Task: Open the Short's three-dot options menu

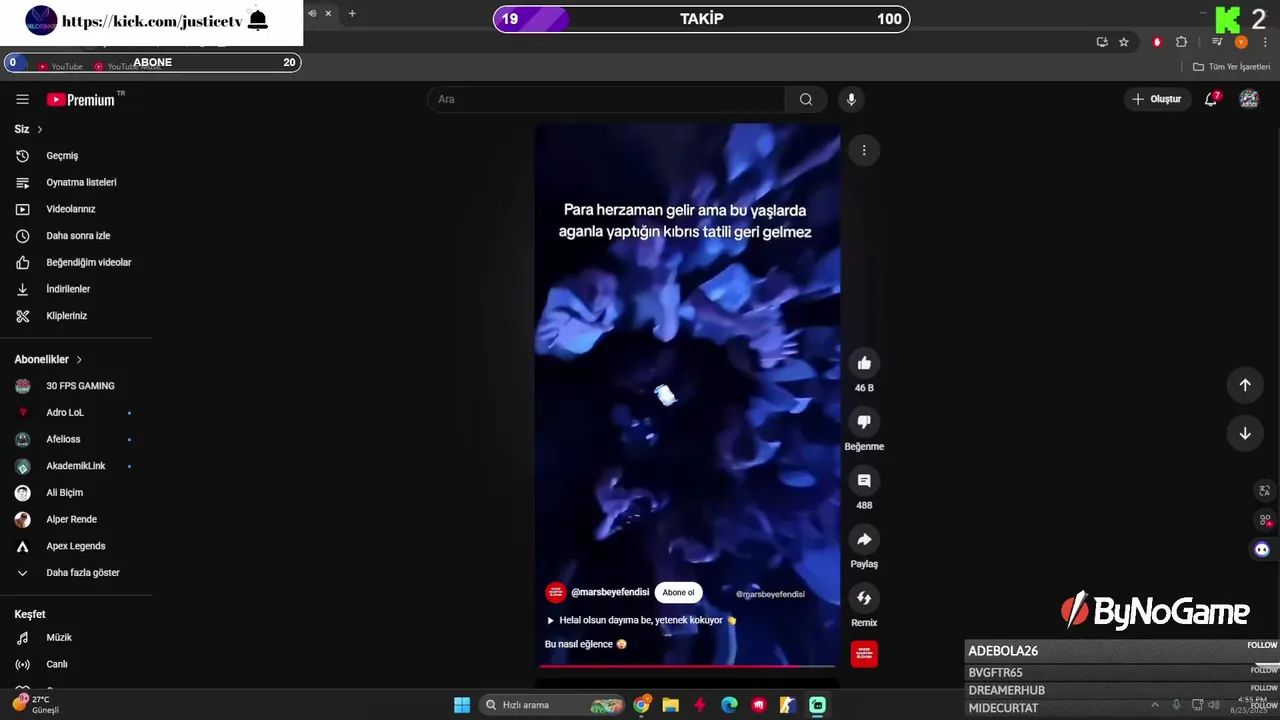Action: 864,150
